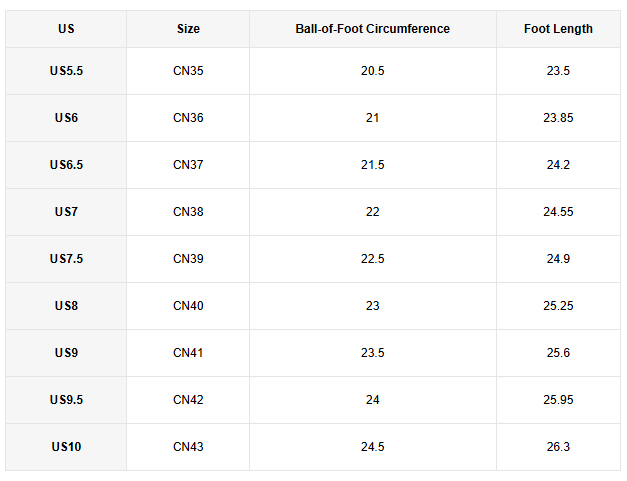Select the US10 row label
This screenshot has width=627, height=481.
(66, 447)
